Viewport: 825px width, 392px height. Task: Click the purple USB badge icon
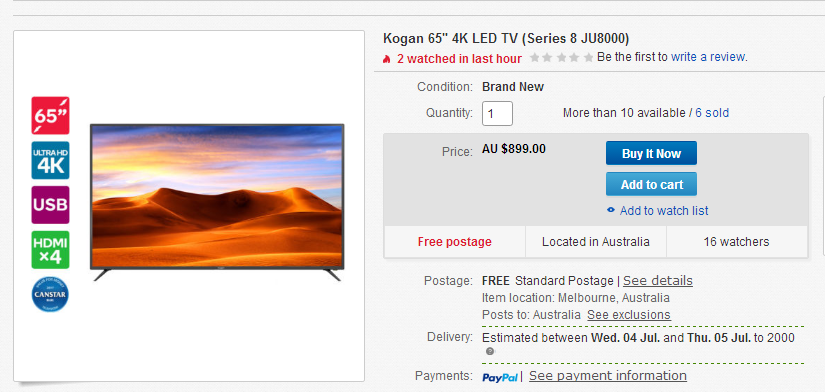click(x=51, y=205)
